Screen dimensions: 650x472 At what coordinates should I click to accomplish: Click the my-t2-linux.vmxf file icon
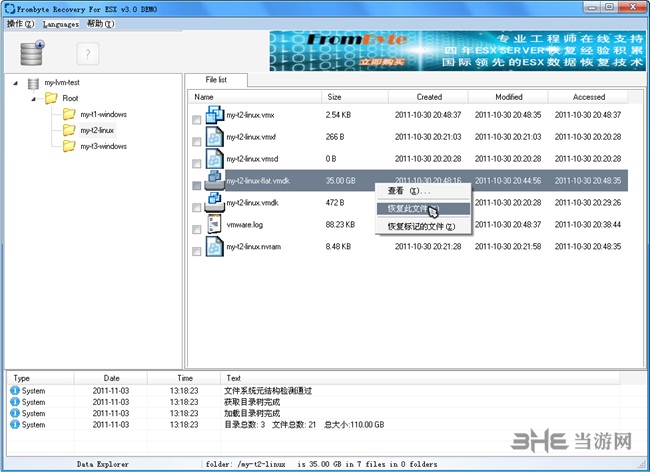click(x=215, y=137)
